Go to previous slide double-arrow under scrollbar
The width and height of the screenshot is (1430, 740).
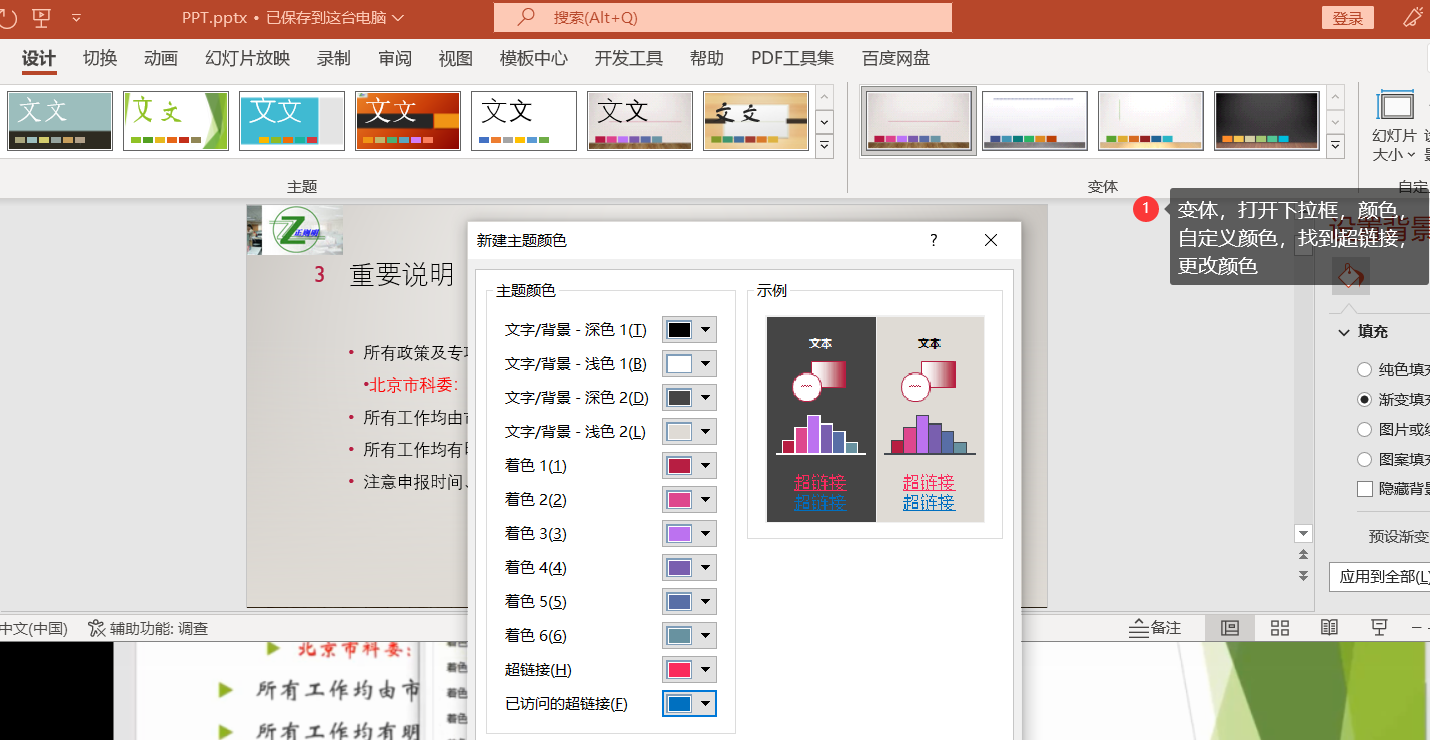tap(1303, 555)
